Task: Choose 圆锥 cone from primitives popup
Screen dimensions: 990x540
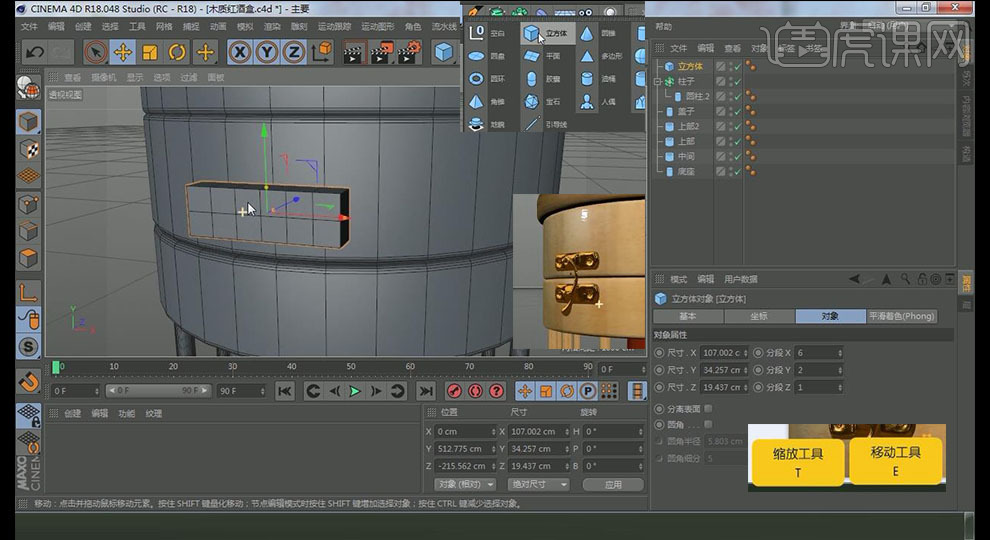Action: (x=599, y=33)
